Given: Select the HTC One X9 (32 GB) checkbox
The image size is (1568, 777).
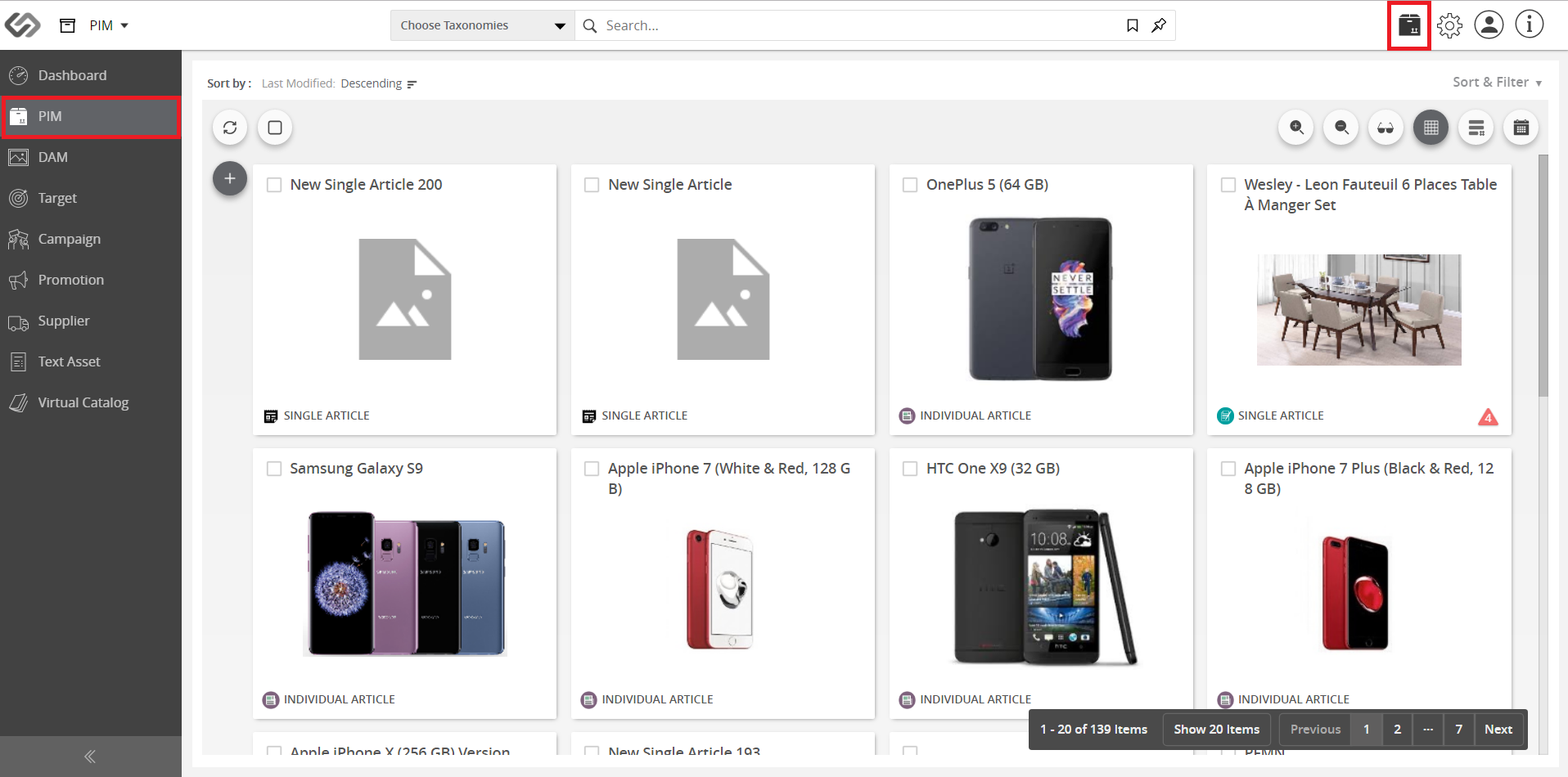Looking at the screenshot, I should (x=910, y=469).
